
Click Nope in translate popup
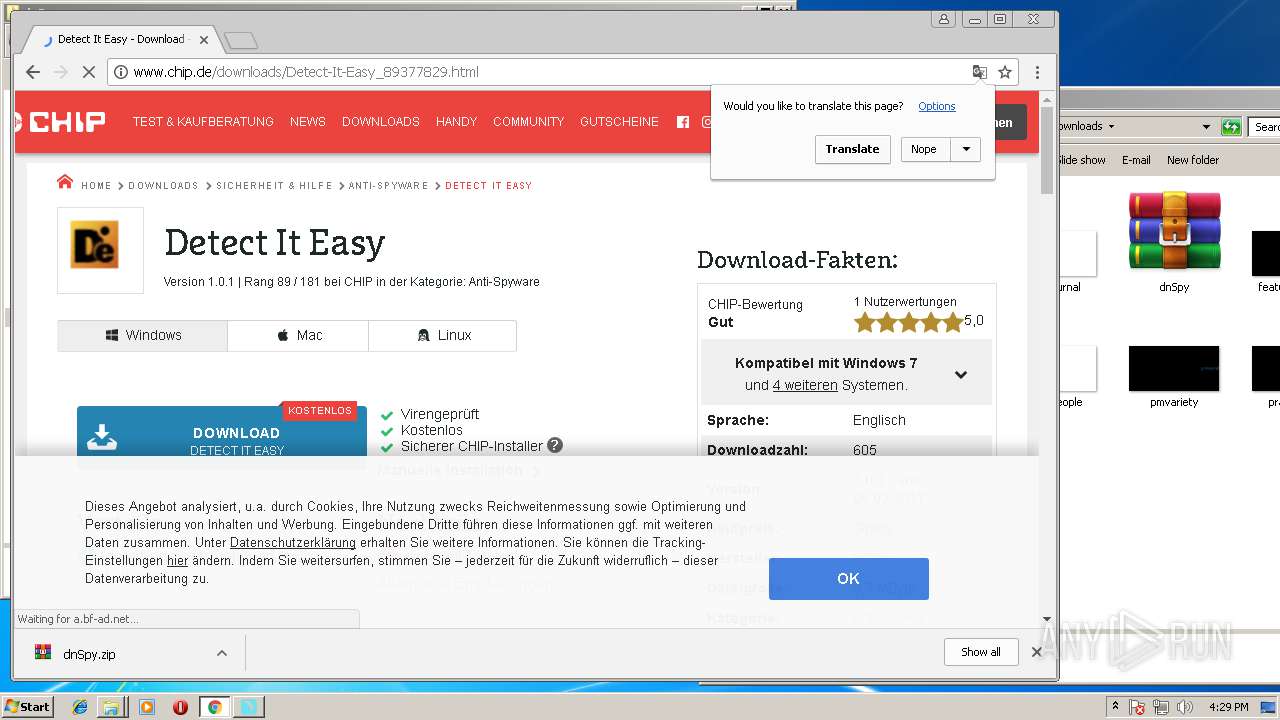click(925, 149)
